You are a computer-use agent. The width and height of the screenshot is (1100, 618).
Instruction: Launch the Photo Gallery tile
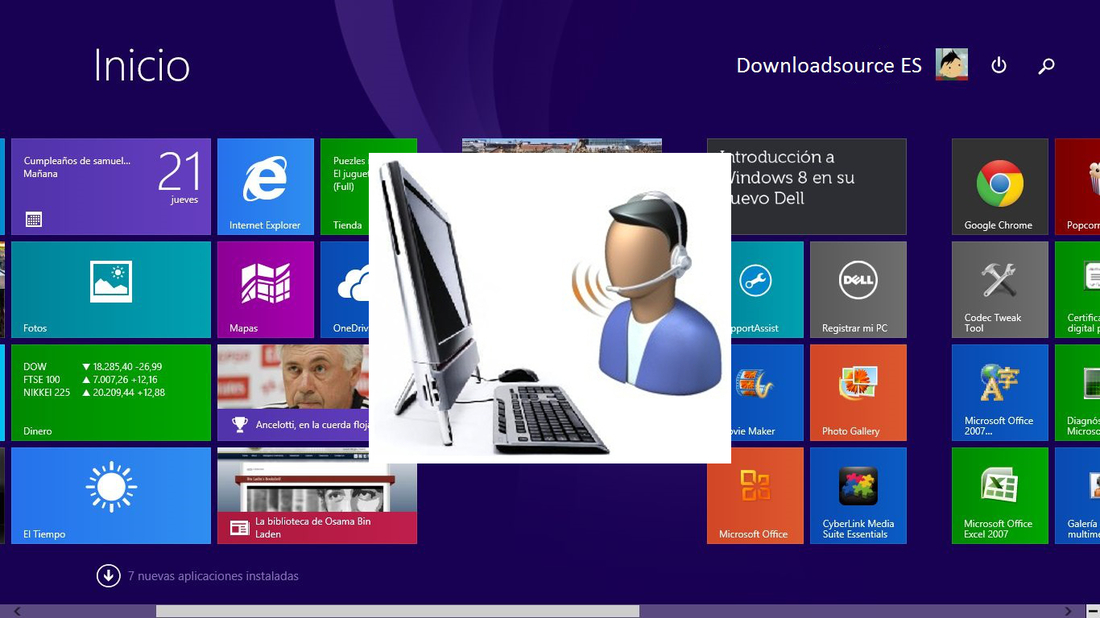(858, 393)
